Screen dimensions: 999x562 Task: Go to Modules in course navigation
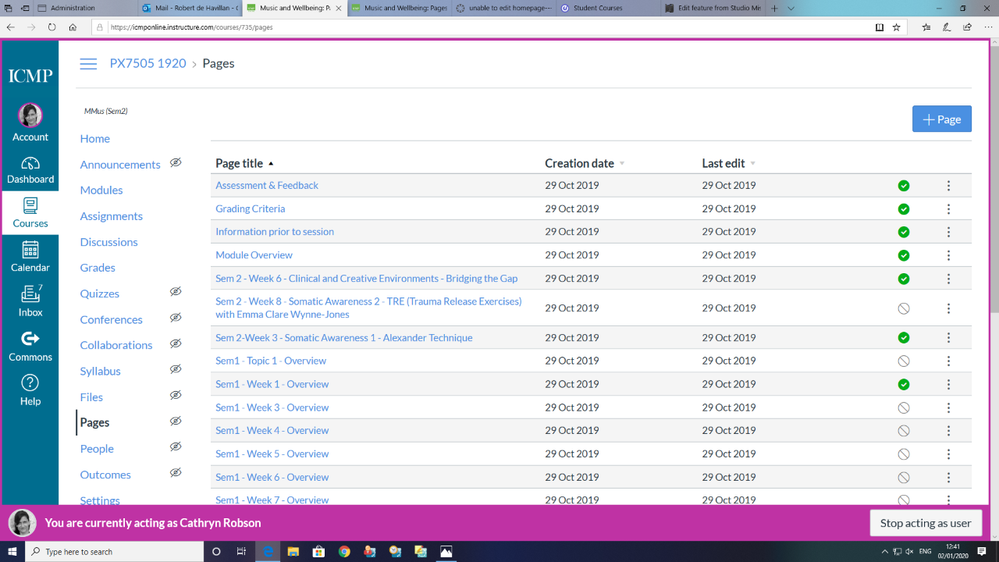coord(101,190)
